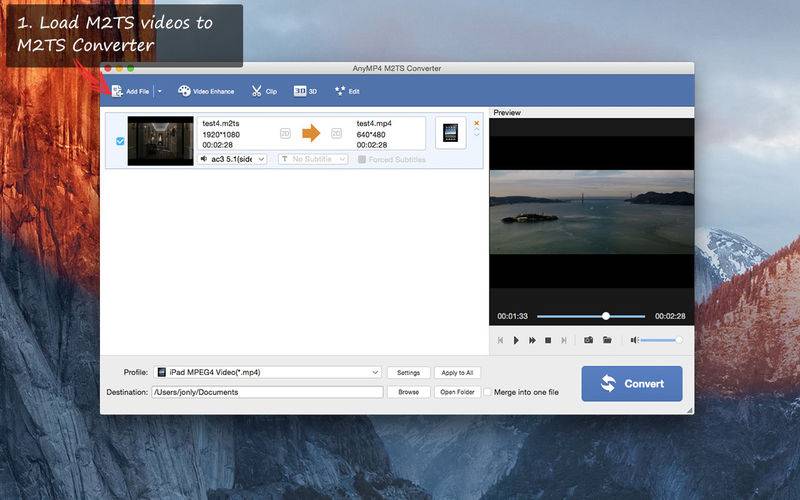Mute audio with the speaker icon
Viewport: 800px width, 500px height.
[x=634, y=340]
